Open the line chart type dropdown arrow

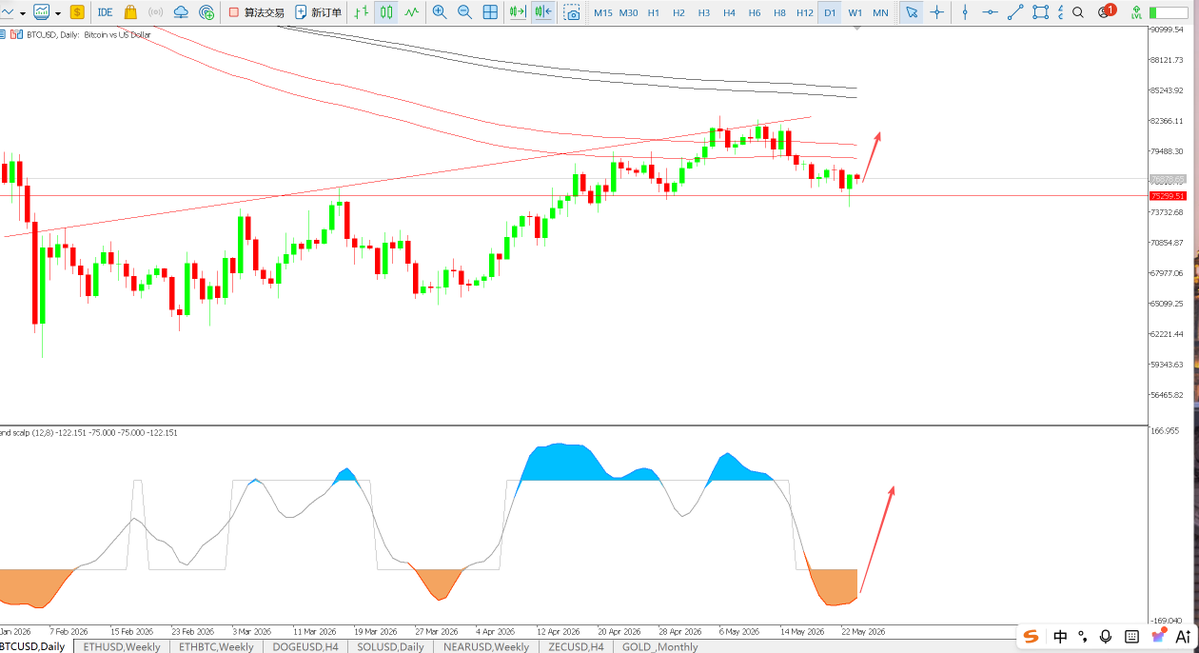(x=22, y=13)
